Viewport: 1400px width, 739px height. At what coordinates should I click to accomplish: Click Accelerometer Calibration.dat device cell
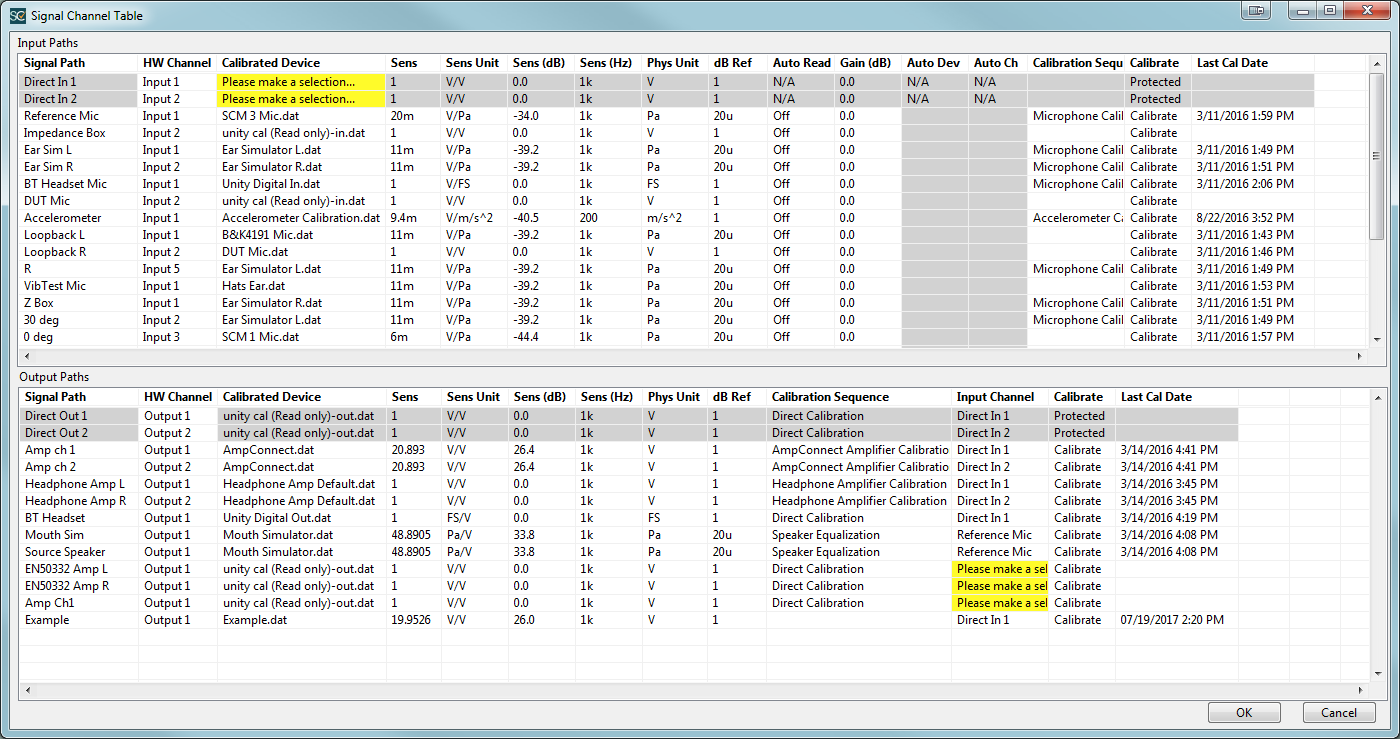click(301, 218)
